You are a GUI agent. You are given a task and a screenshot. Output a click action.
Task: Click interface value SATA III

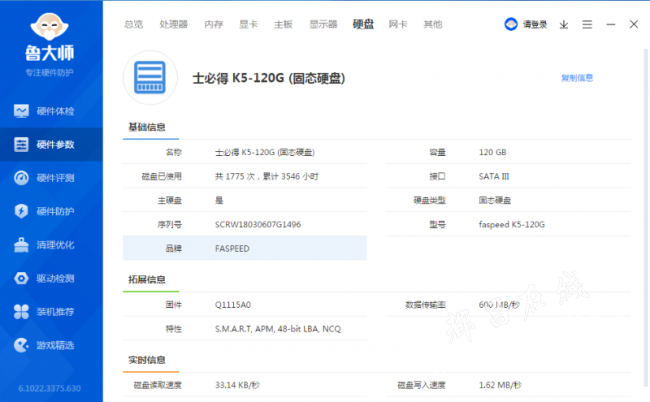(x=494, y=177)
